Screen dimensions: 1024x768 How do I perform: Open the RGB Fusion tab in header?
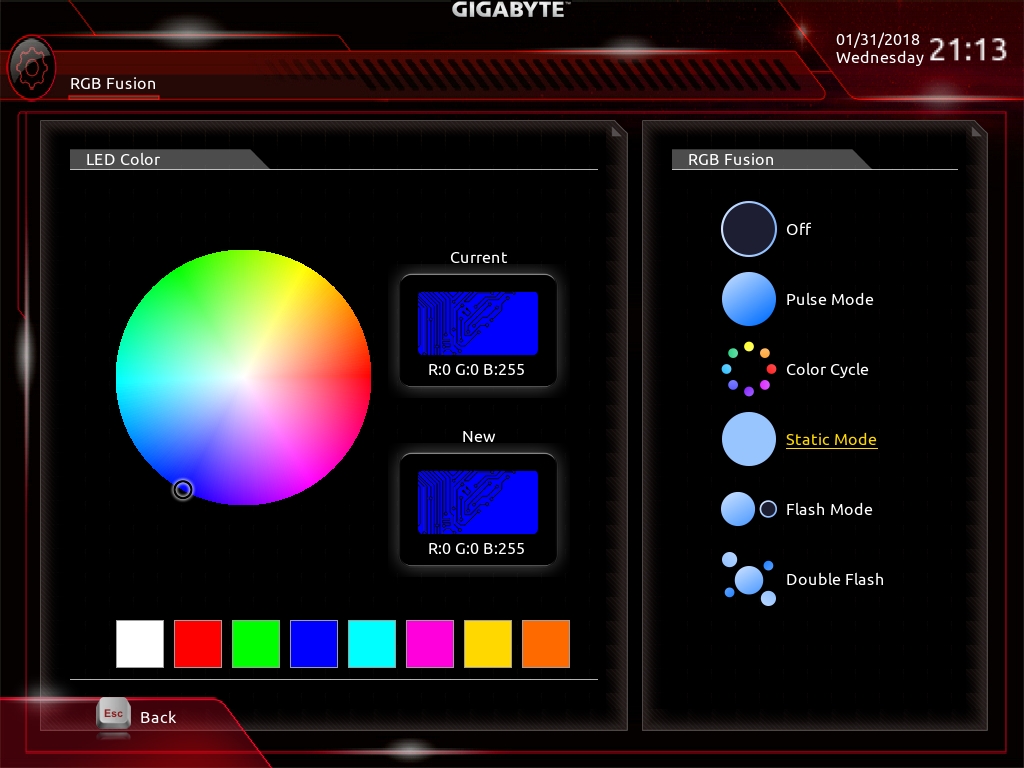point(113,84)
